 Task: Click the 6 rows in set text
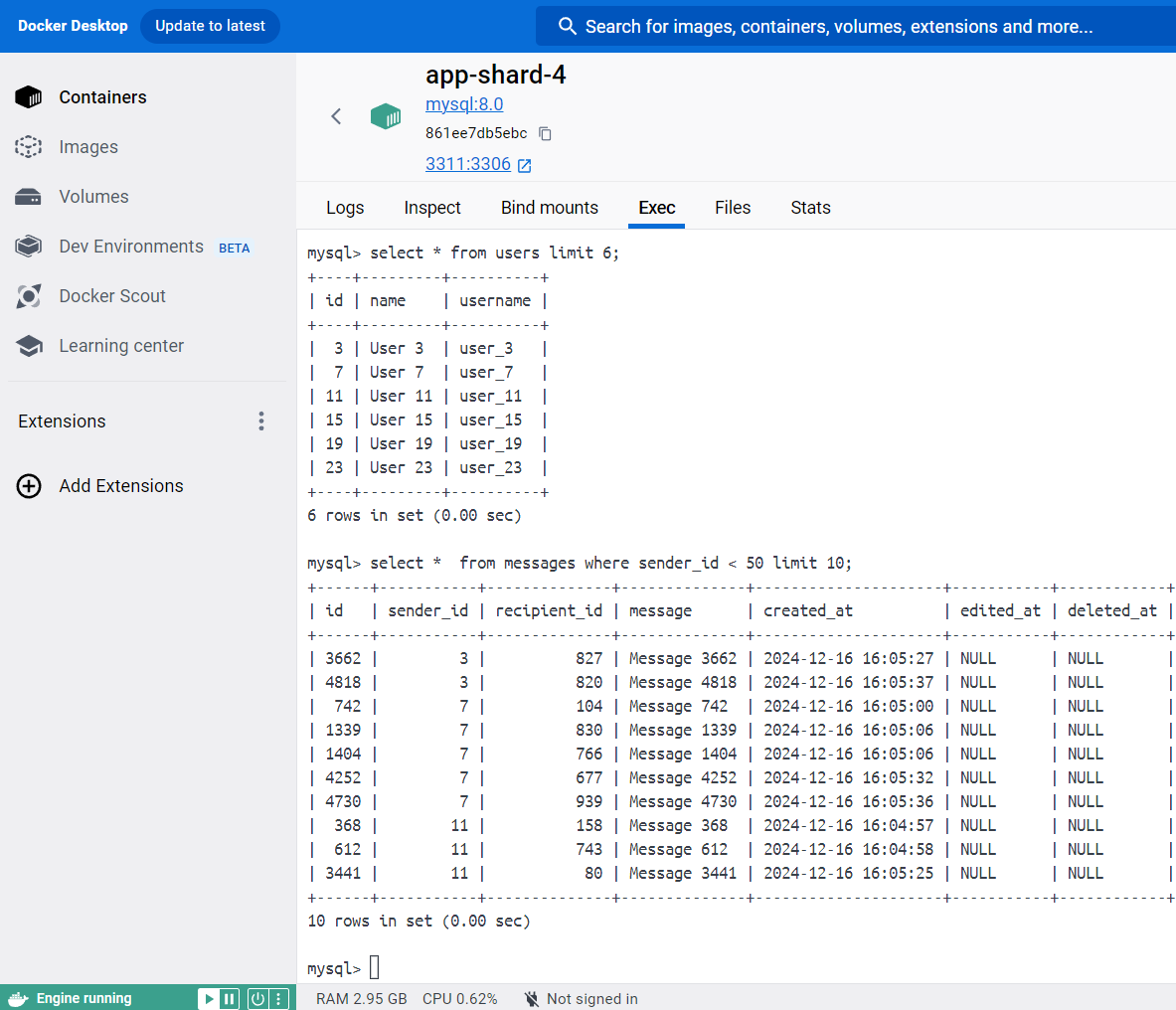click(414, 516)
